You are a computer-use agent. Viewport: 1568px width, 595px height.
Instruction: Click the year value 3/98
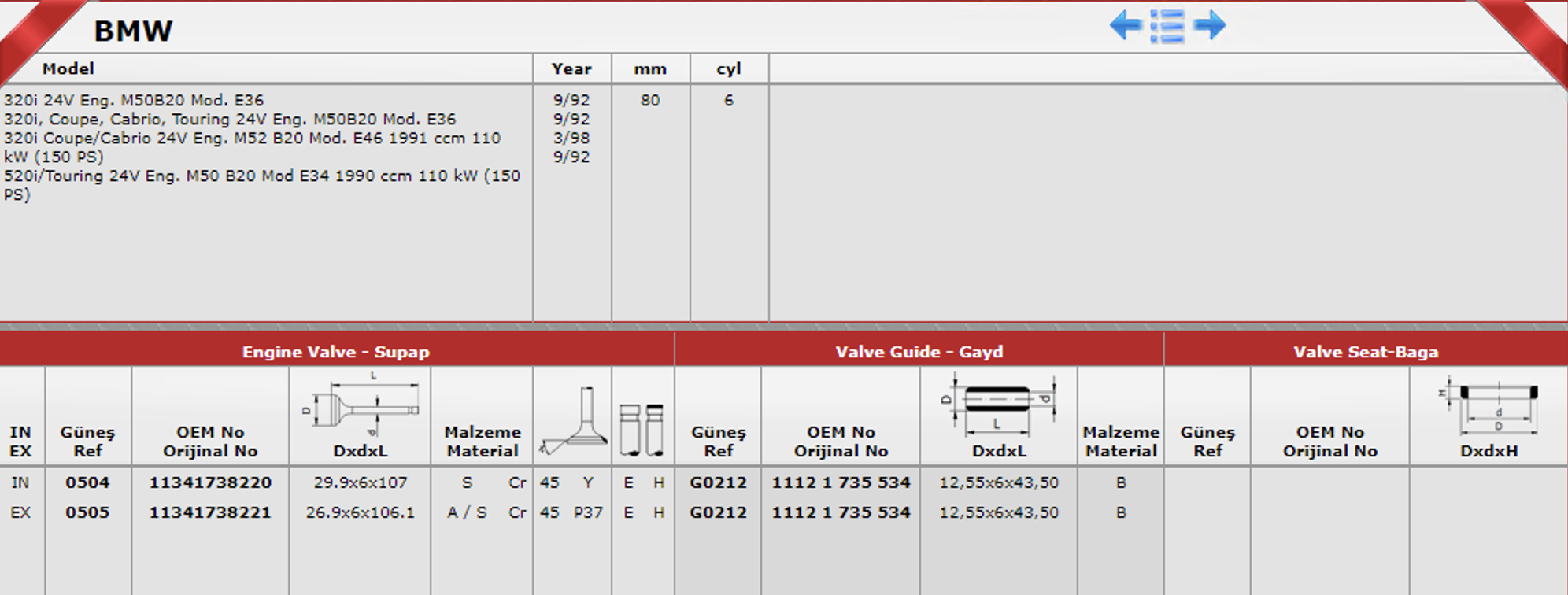click(571, 138)
